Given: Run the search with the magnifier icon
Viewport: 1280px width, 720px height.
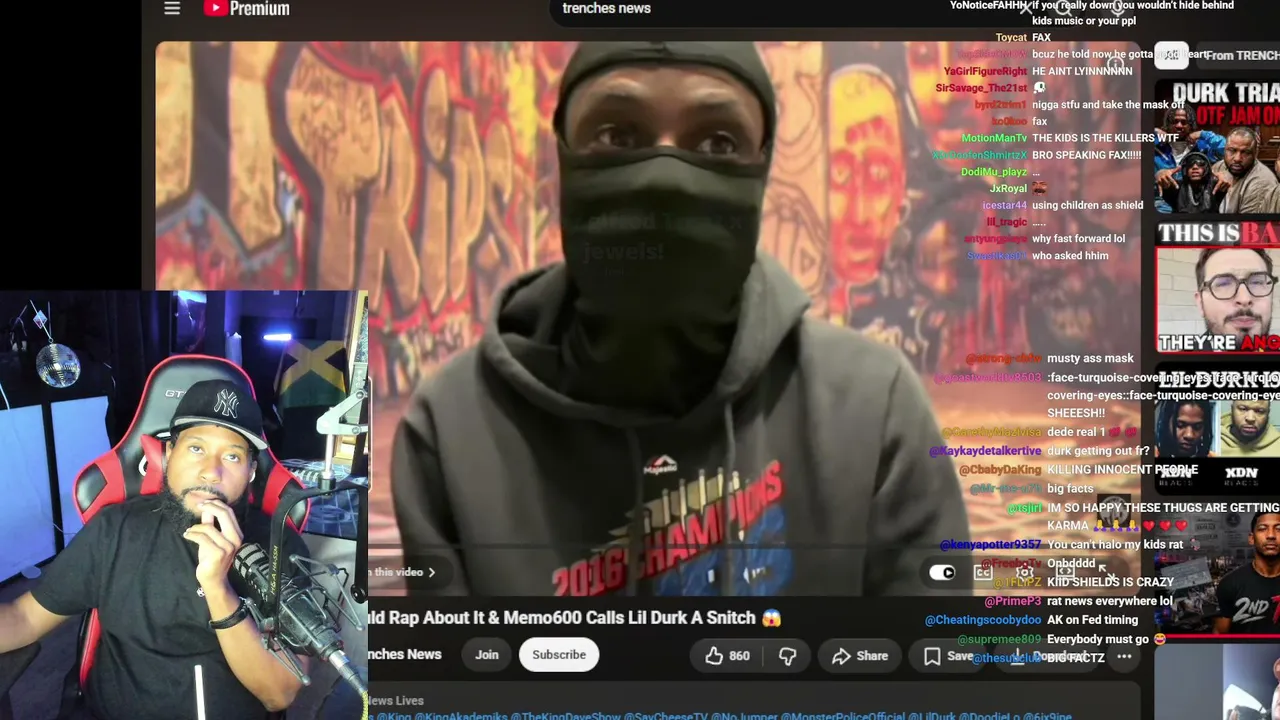Looking at the screenshot, I should coord(1062,8).
